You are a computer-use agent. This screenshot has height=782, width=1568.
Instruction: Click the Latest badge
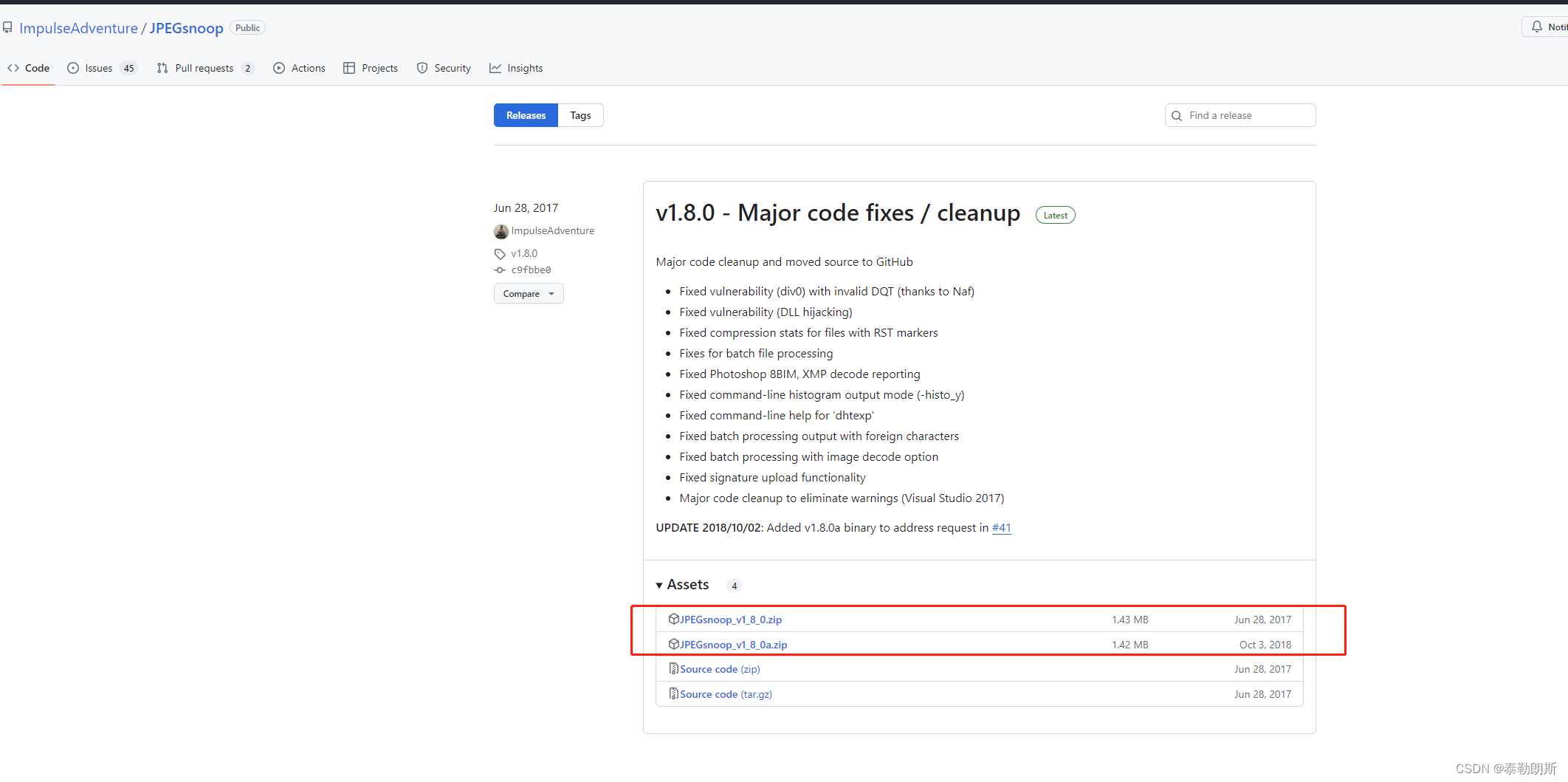(x=1055, y=216)
